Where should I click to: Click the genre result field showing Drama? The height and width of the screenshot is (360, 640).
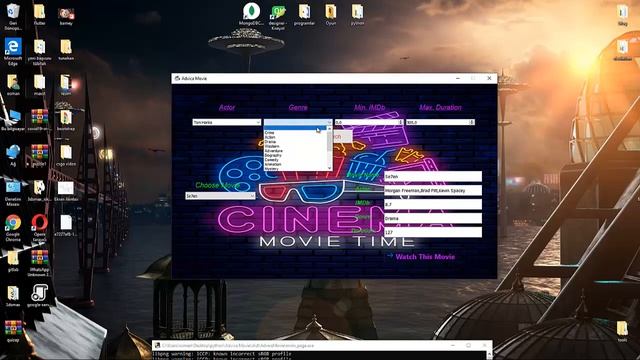(x=433, y=218)
